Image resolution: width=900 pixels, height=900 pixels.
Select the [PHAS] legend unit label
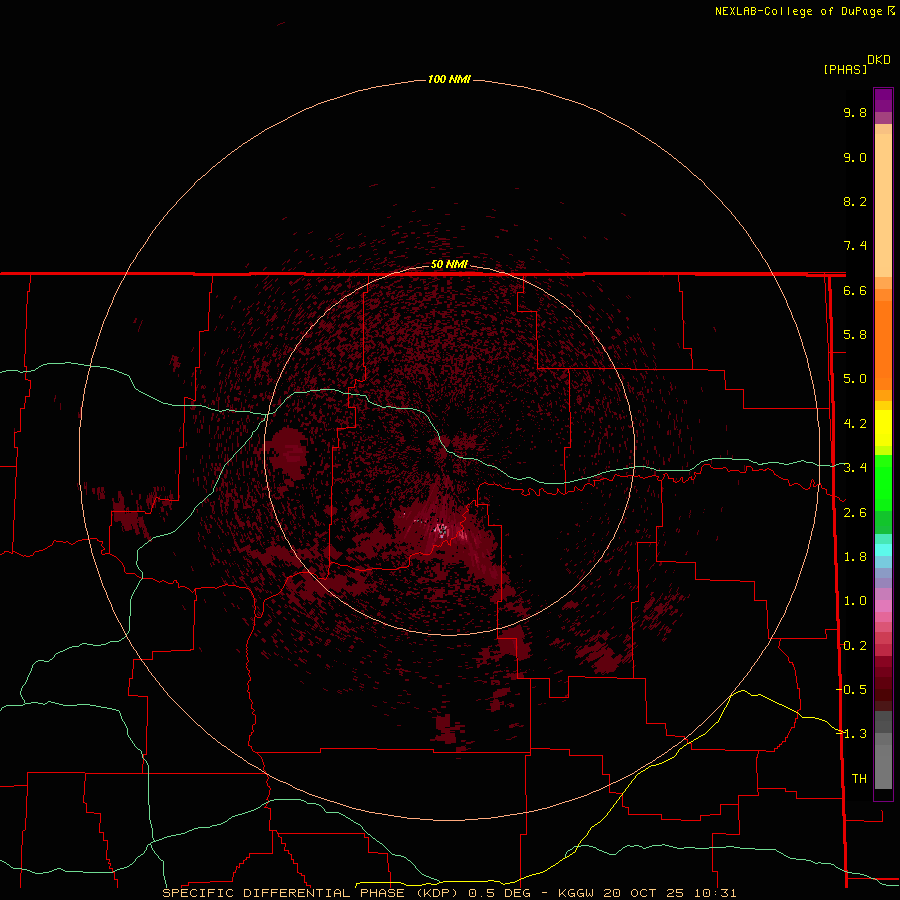pyautogui.click(x=845, y=69)
